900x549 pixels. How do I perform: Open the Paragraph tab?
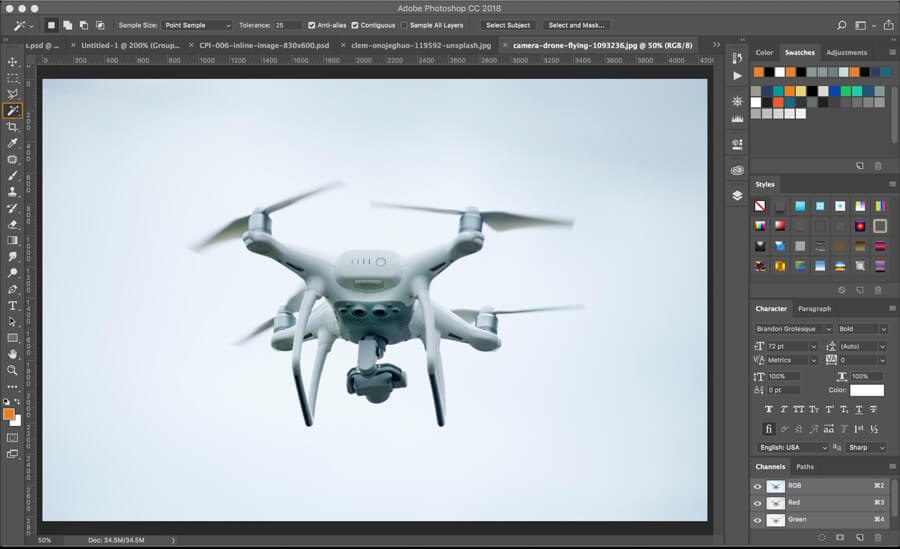point(814,309)
